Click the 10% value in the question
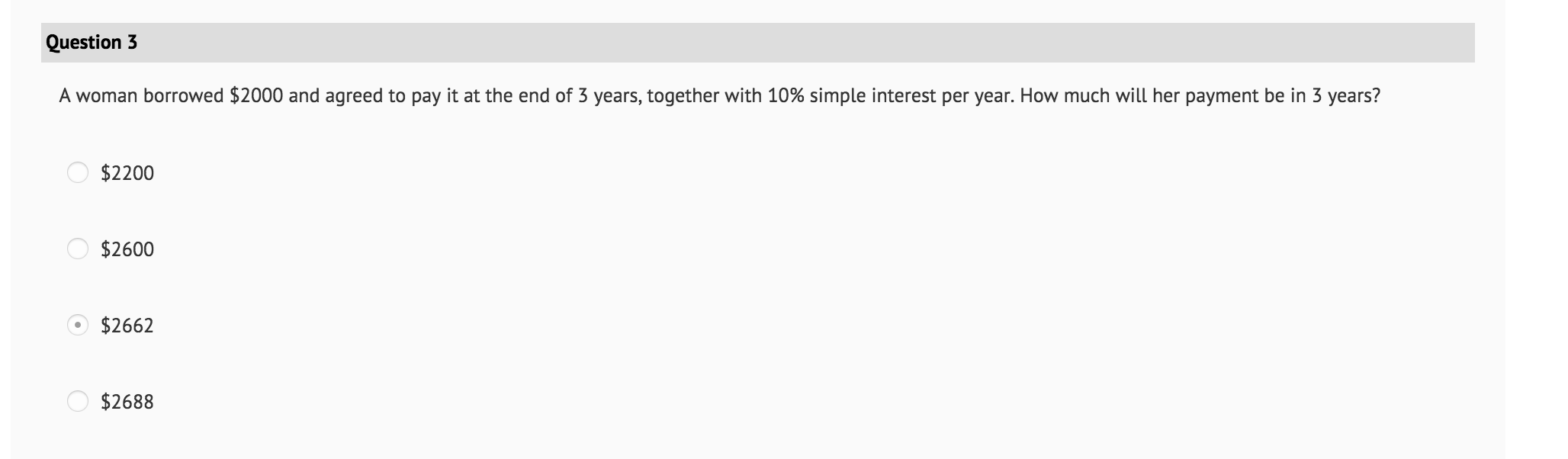The height and width of the screenshot is (459, 1568). (786, 96)
